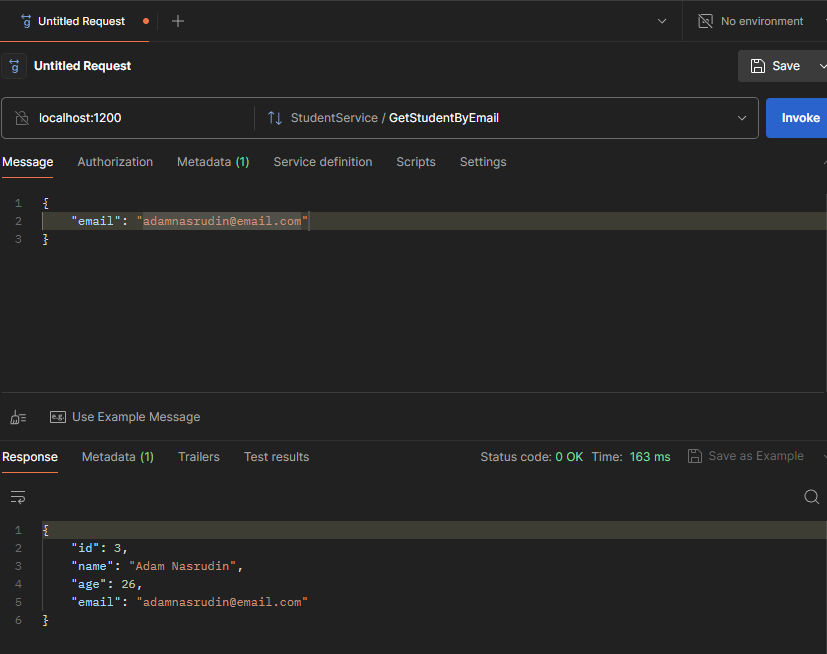The image size is (827, 654).
Task: Click the "Adam Nasrudin" name value in response
Action: 182,566
